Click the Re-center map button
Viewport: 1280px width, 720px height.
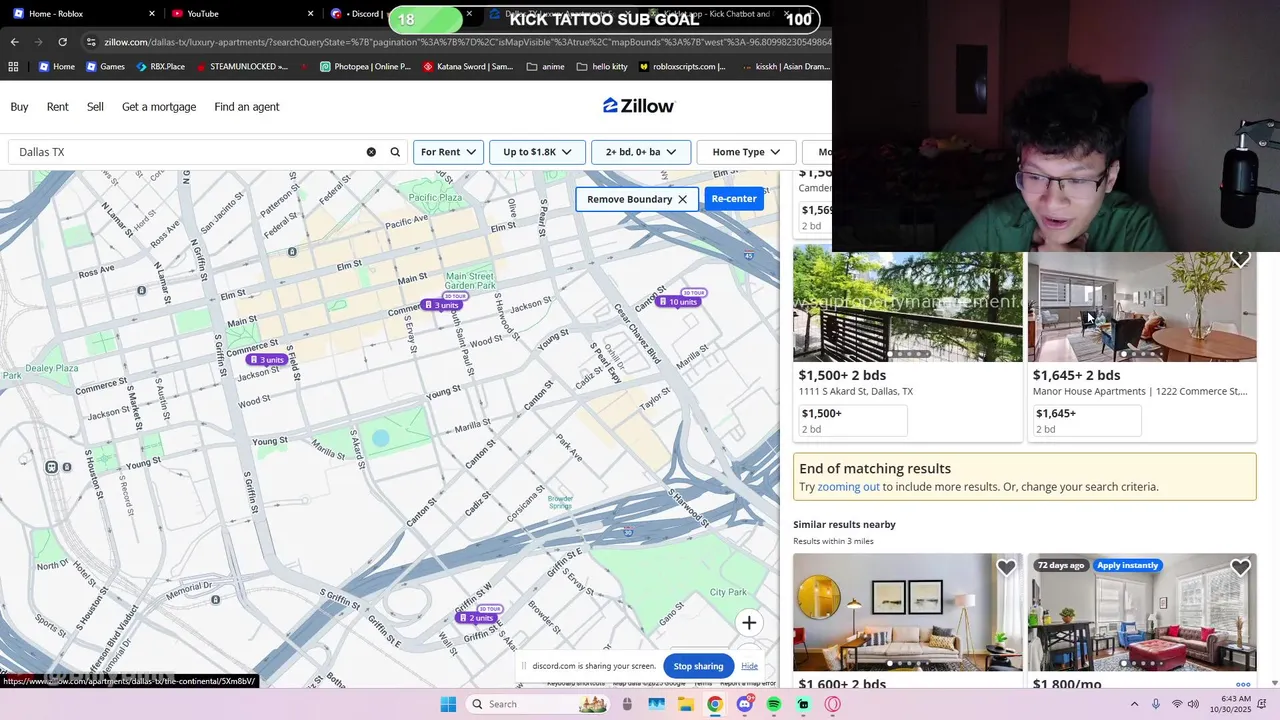pyautogui.click(x=734, y=198)
